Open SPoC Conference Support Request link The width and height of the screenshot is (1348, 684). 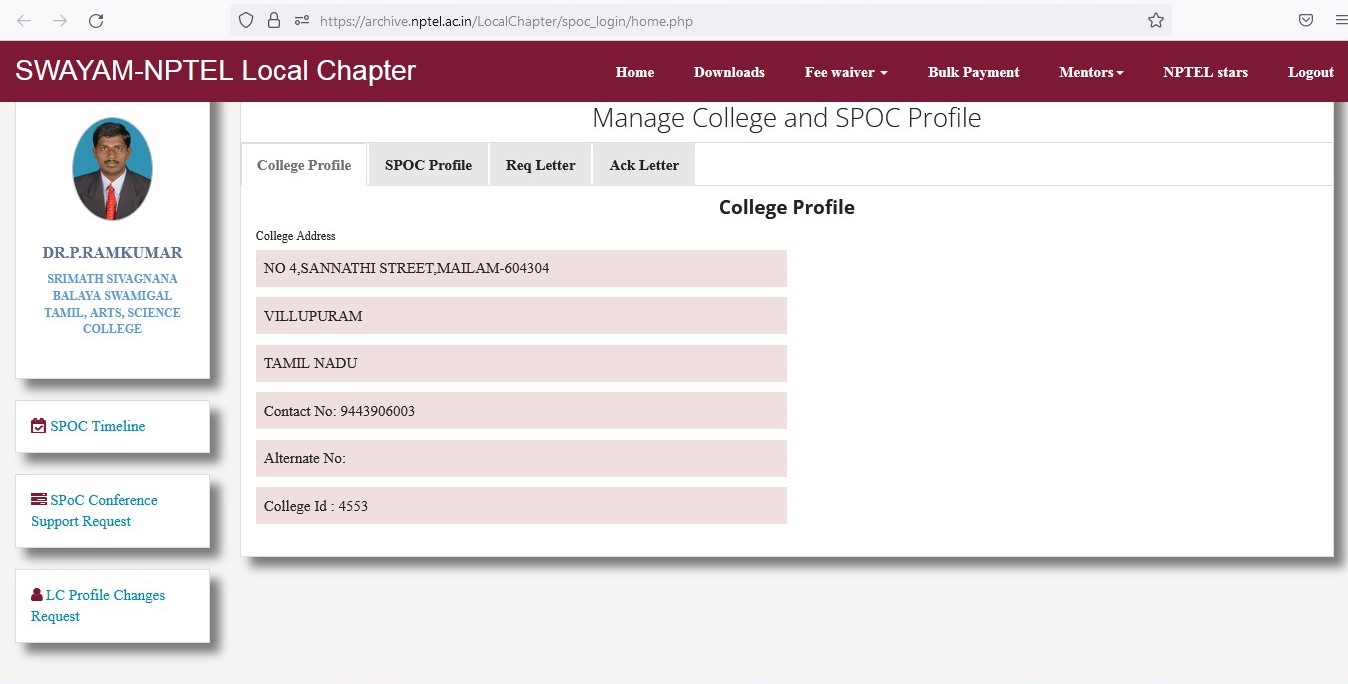click(94, 510)
